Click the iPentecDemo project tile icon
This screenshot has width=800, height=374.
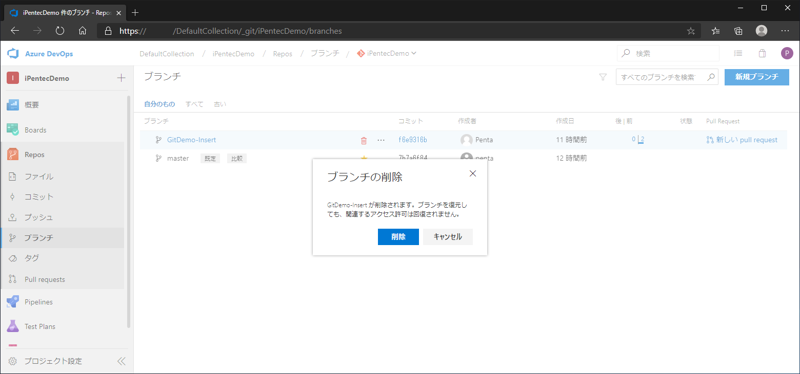pos(13,78)
